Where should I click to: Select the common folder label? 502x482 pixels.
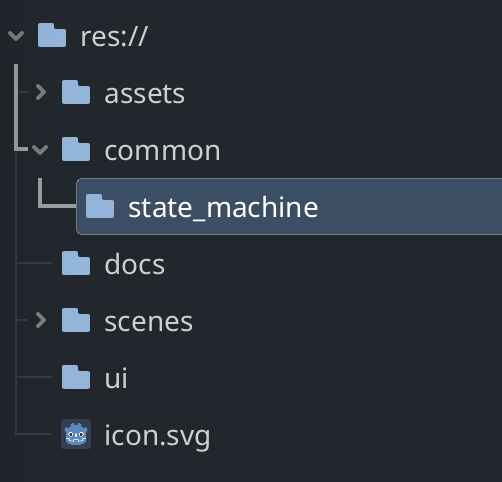pos(162,151)
